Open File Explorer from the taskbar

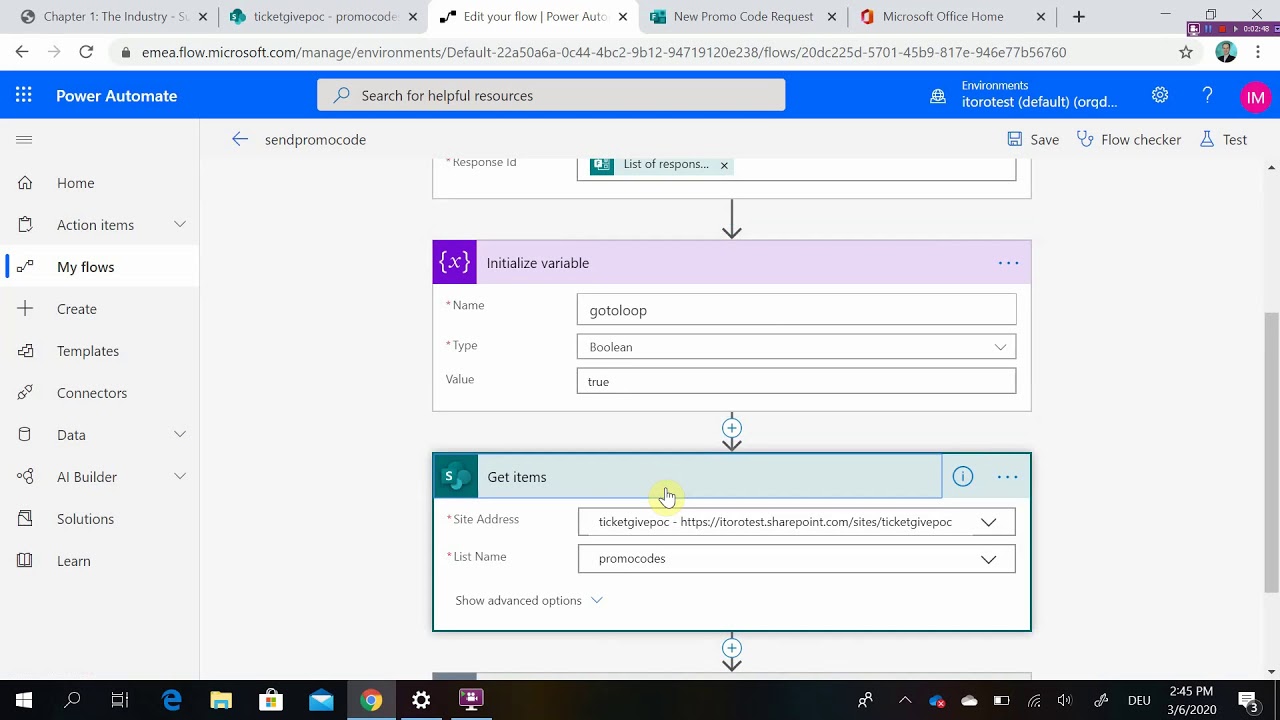(x=221, y=700)
